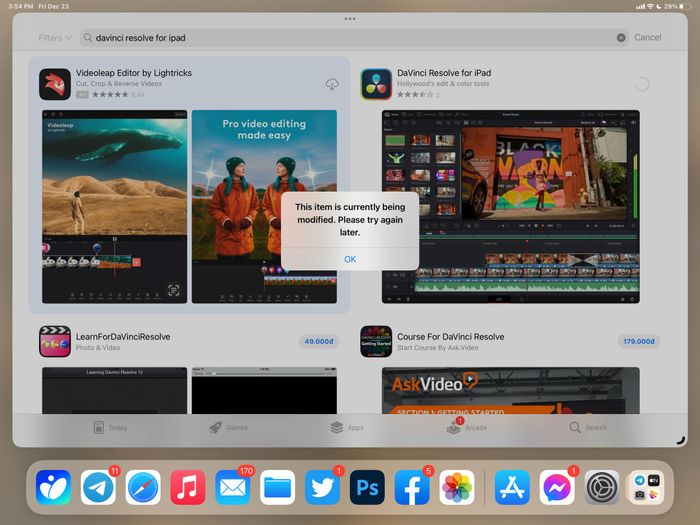Switch to the Apps tab
The width and height of the screenshot is (700, 525).
[347, 427]
